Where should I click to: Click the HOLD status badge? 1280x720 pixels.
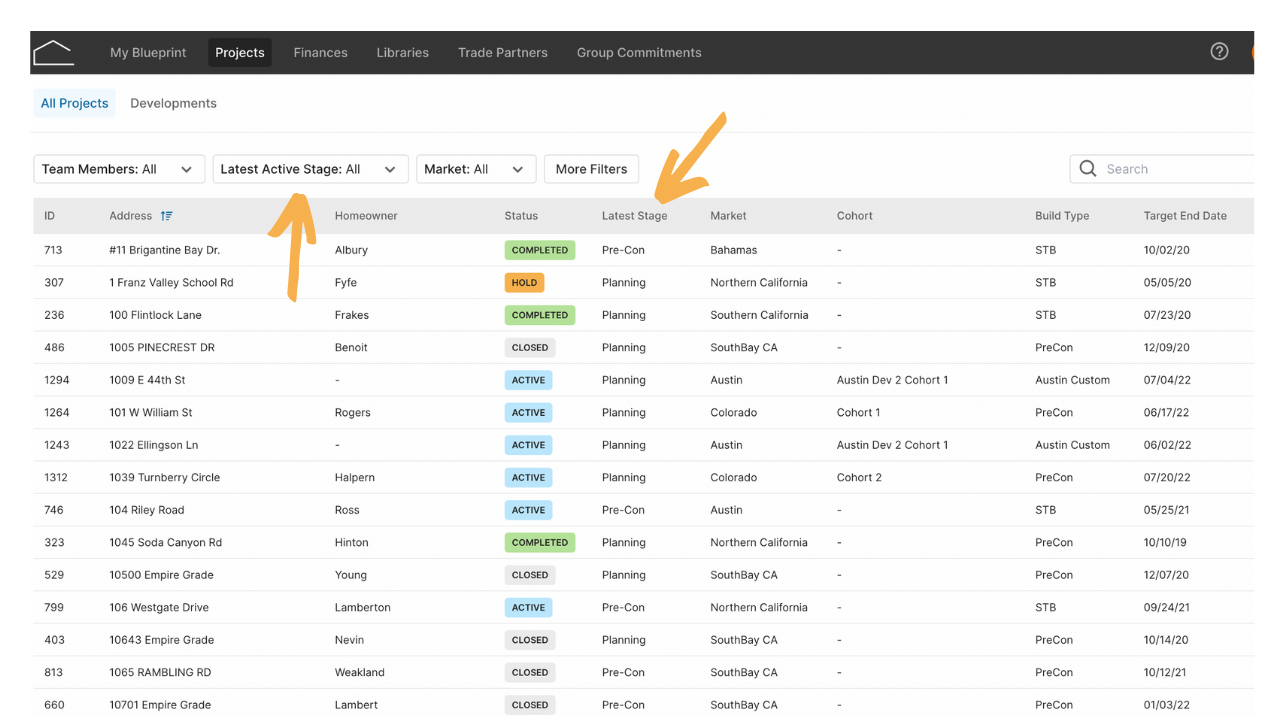point(524,283)
